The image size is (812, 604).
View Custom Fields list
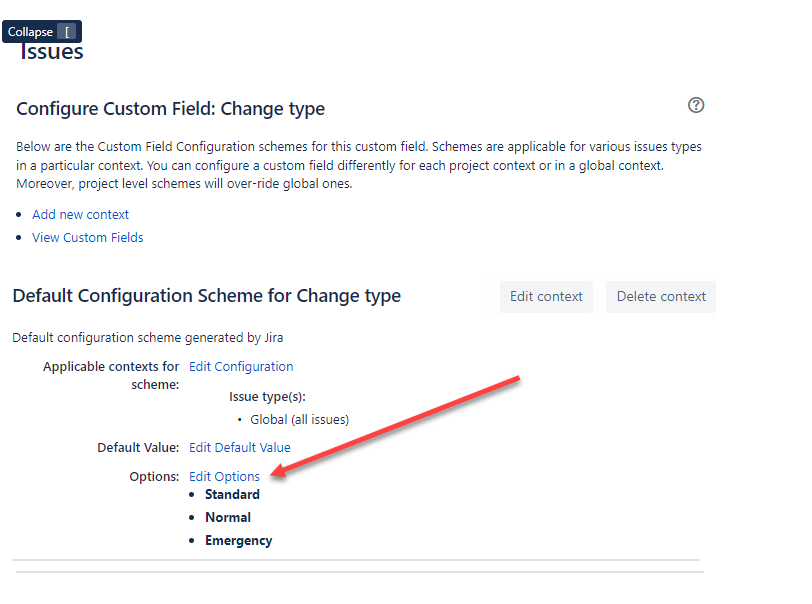[x=87, y=237]
